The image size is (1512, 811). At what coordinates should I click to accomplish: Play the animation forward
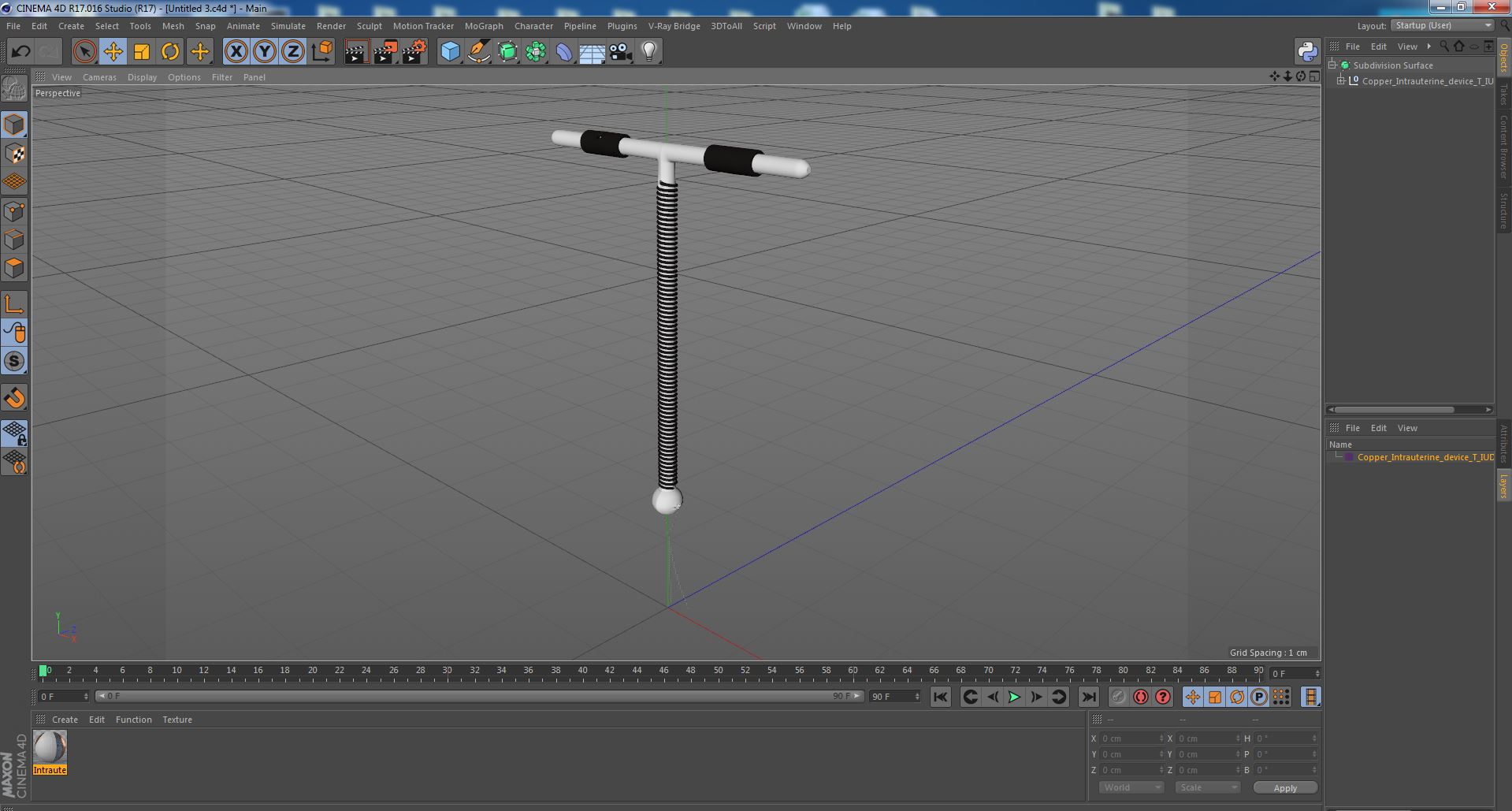[x=1014, y=697]
